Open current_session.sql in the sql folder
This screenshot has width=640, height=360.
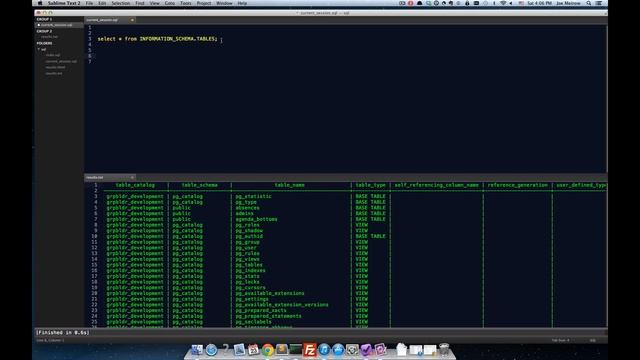click(61, 61)
